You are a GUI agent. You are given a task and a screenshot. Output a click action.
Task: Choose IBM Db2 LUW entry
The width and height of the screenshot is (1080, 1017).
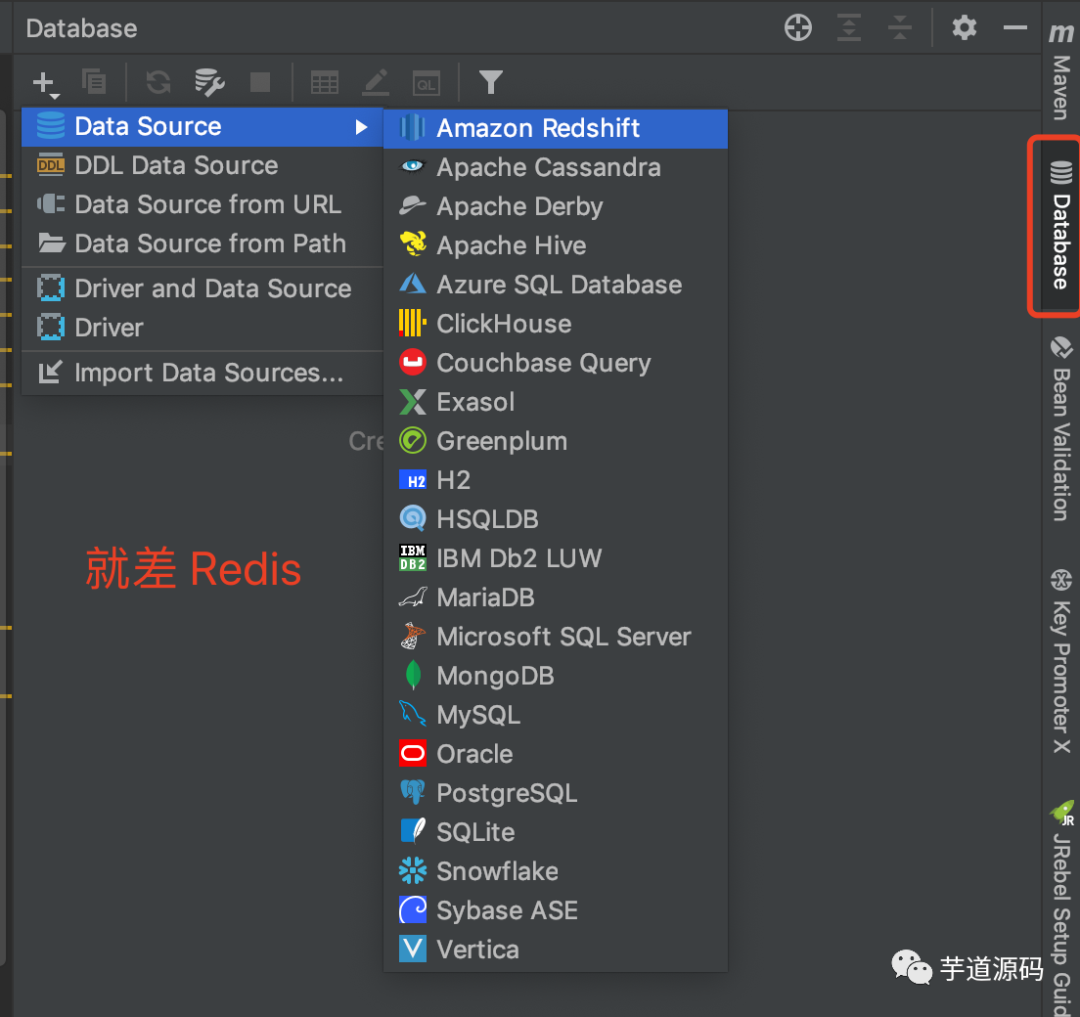pos(555,558)
